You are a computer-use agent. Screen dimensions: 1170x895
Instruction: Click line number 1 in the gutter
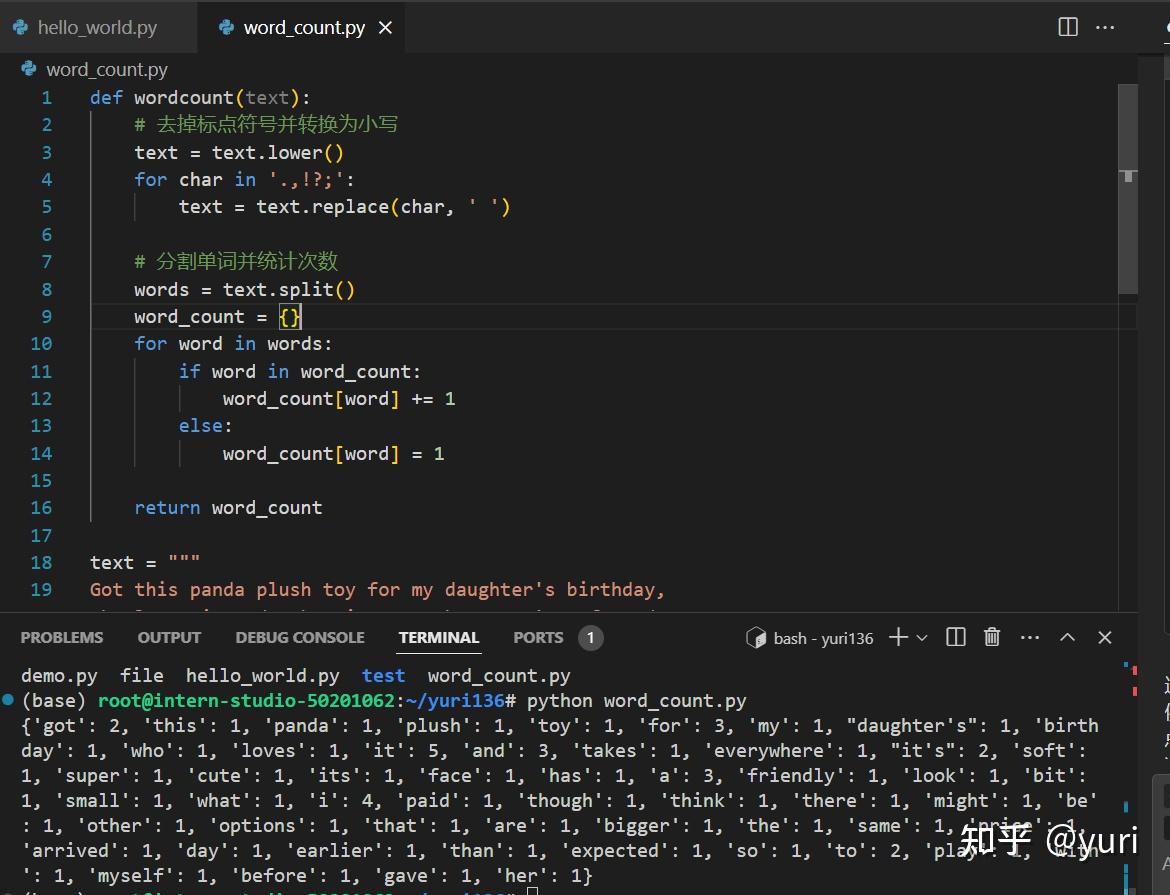pyautogui.click(x=46, y=98)
